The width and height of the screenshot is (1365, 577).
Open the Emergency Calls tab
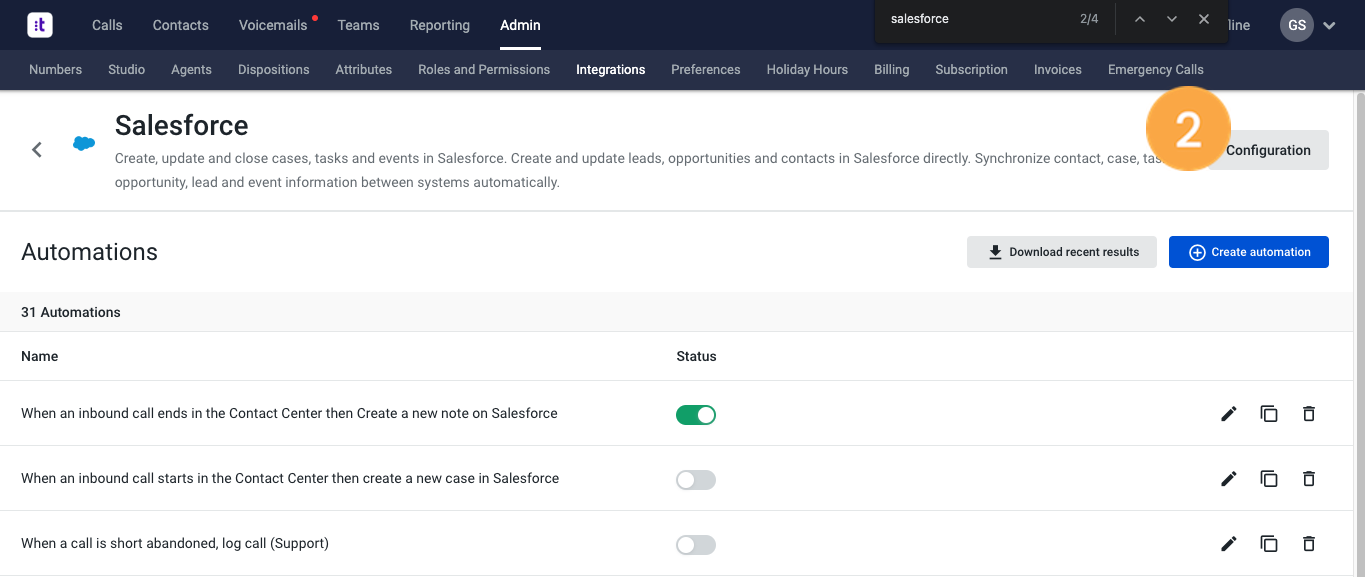click(1155, 70)
